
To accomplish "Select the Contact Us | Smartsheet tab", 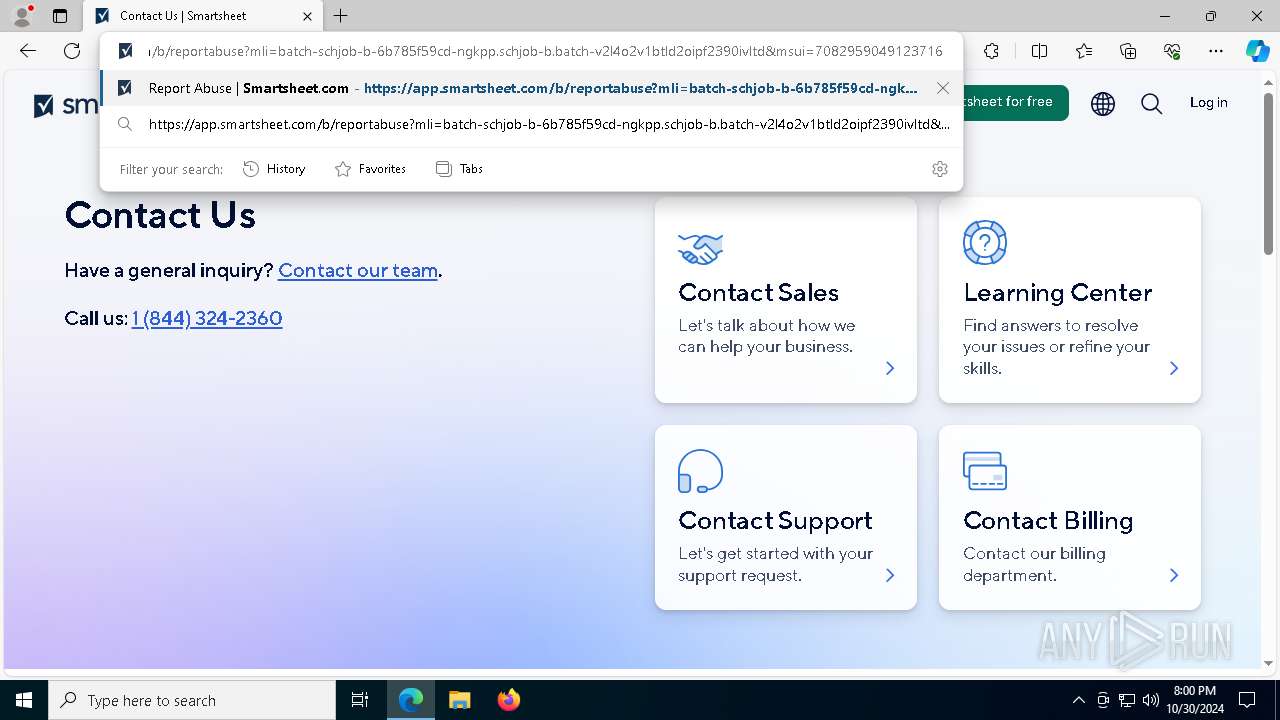I will coord(203,16).
